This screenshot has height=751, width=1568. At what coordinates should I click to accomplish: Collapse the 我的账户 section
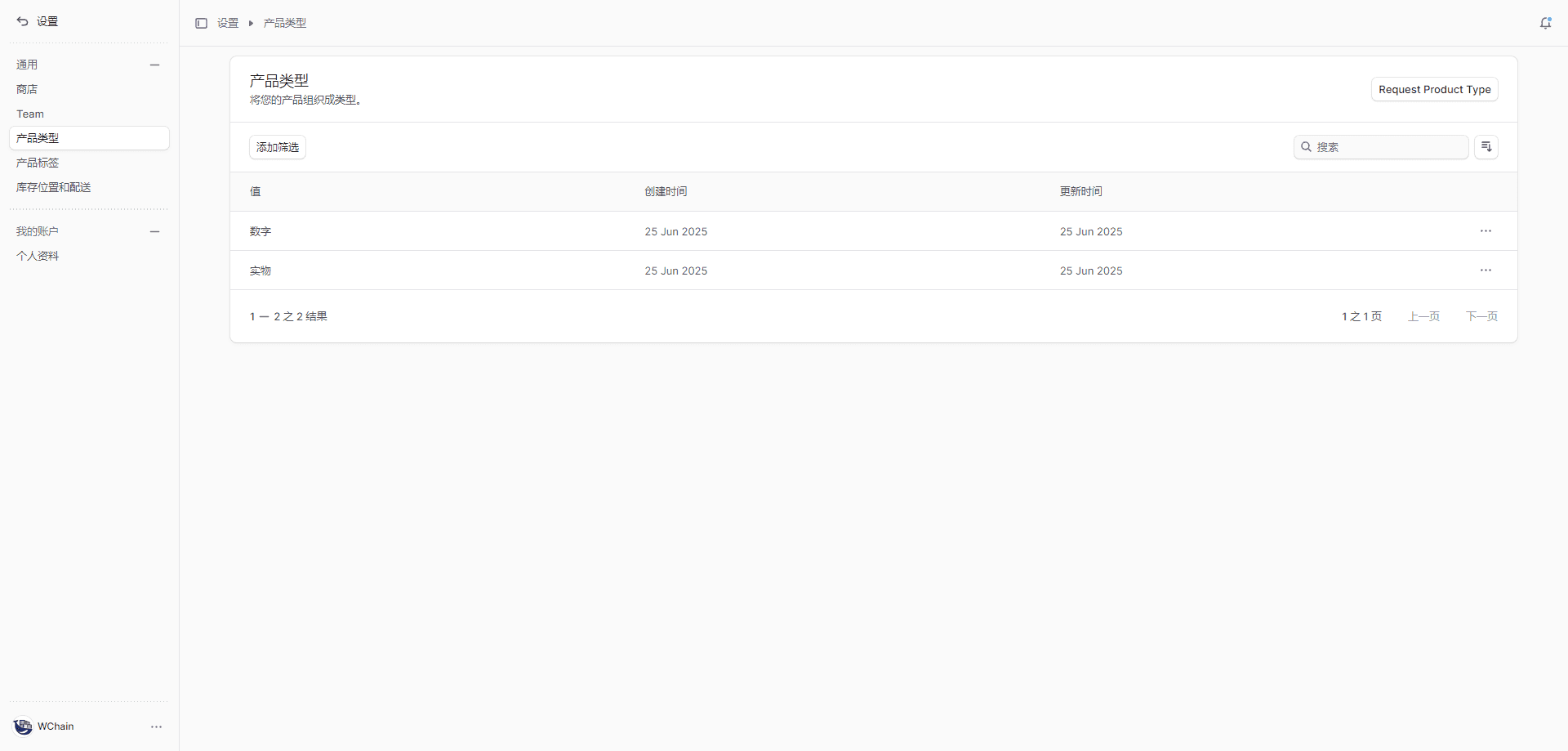[154, 231]
